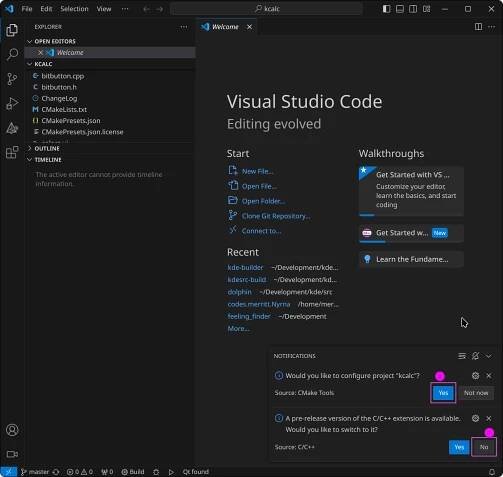503x477 pixels.
Task: Click the notifications bell in status bar
Action: pyautogui.click(x=492, y=472)
